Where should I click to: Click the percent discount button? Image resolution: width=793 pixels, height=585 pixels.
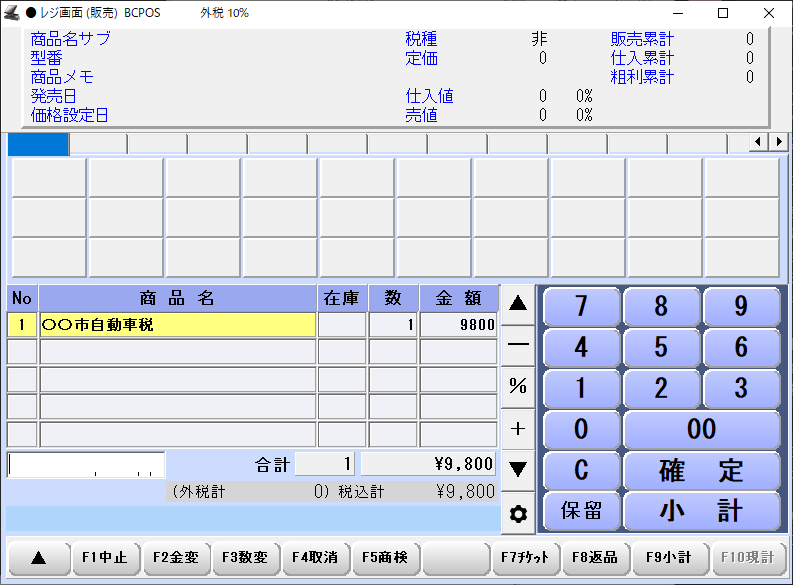pyautogui.click(x=518, y=386)
